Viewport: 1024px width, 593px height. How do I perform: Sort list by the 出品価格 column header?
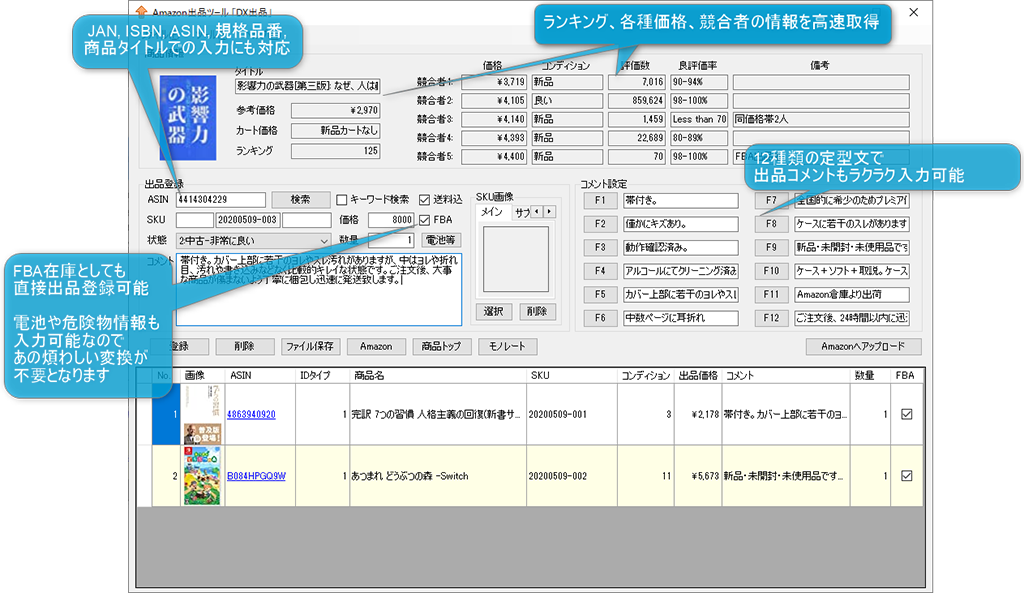(x=698, y=375)
